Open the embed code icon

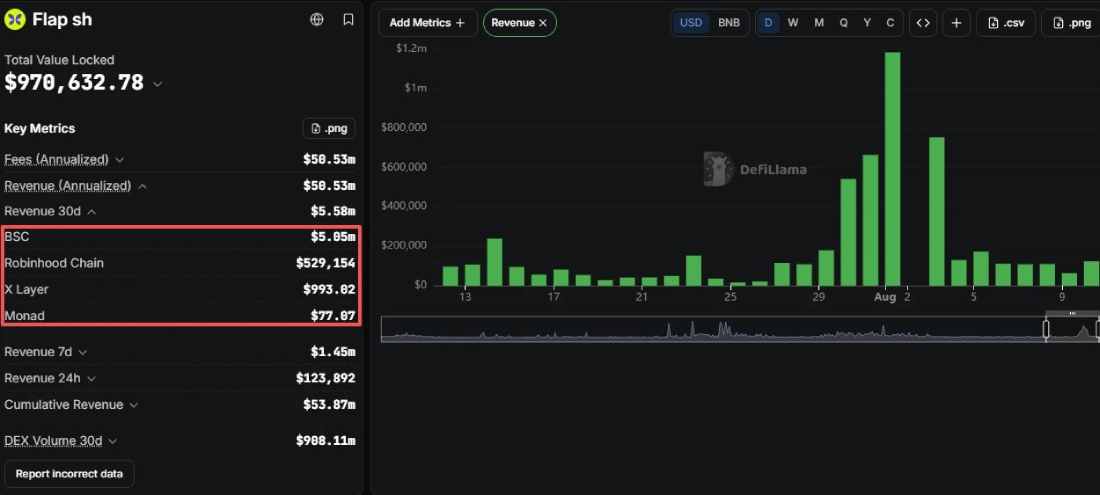(923, 22)
